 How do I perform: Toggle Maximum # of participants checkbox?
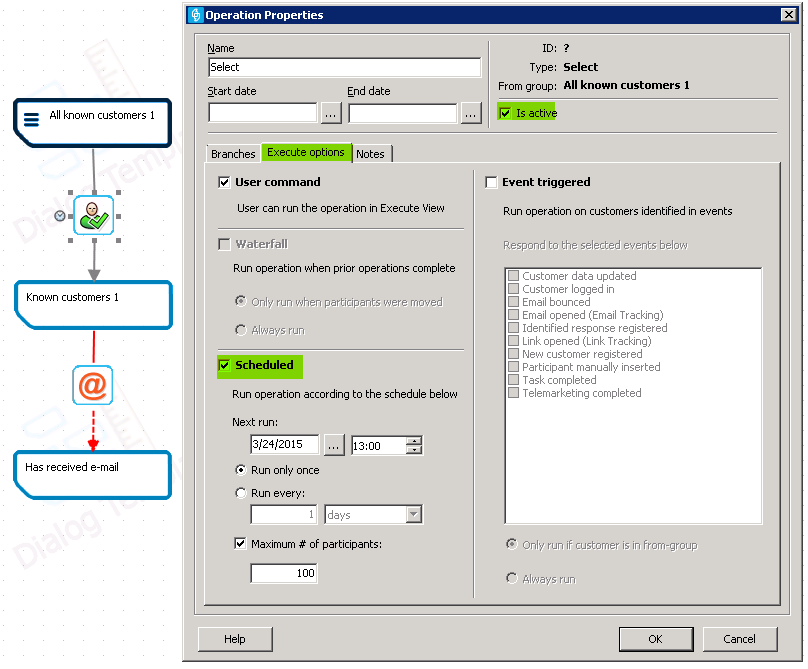[240, 544]
